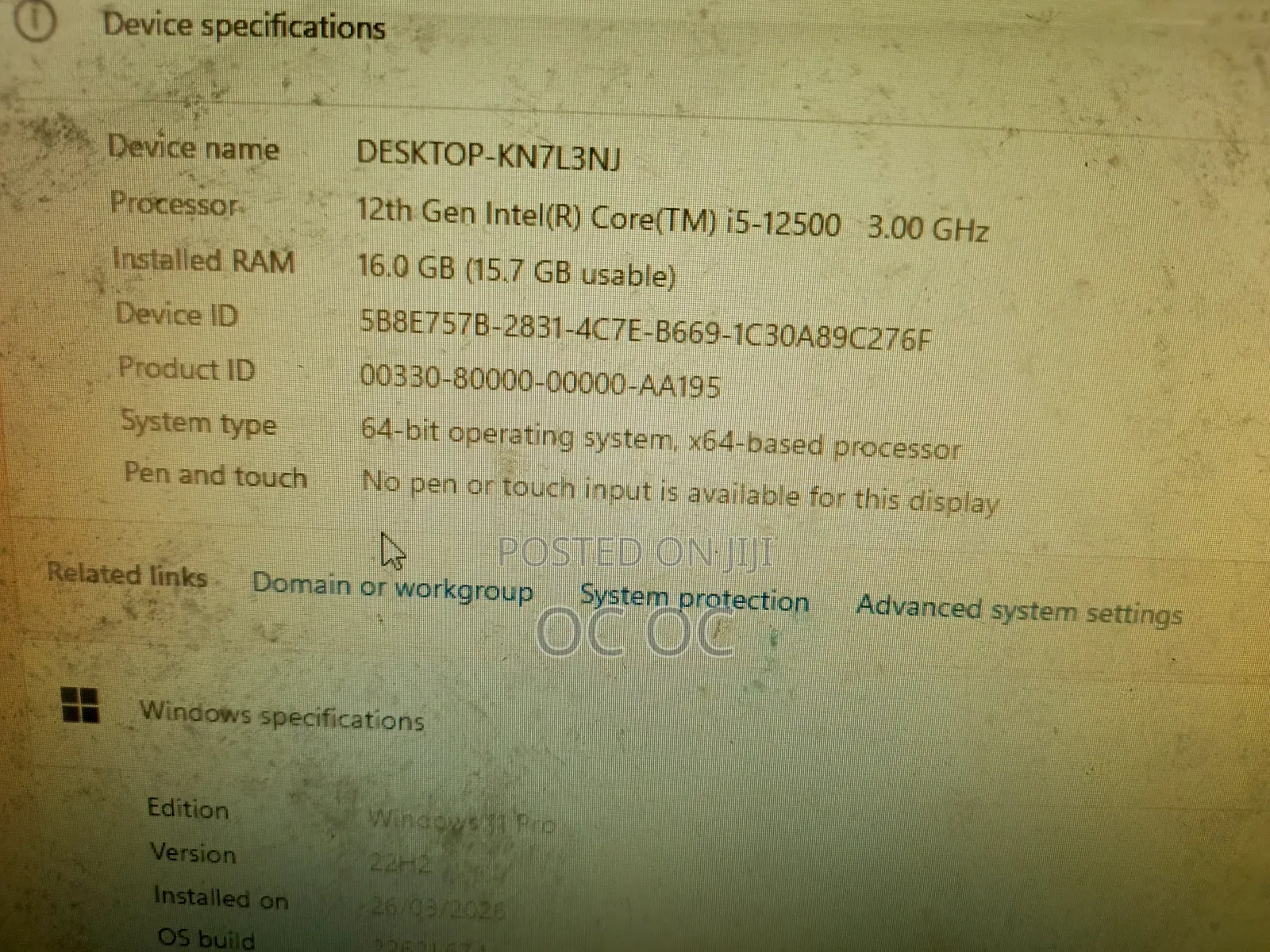Click the Pen and touch label
This screenshot has height=952, width=1270.
click(216, 474)
